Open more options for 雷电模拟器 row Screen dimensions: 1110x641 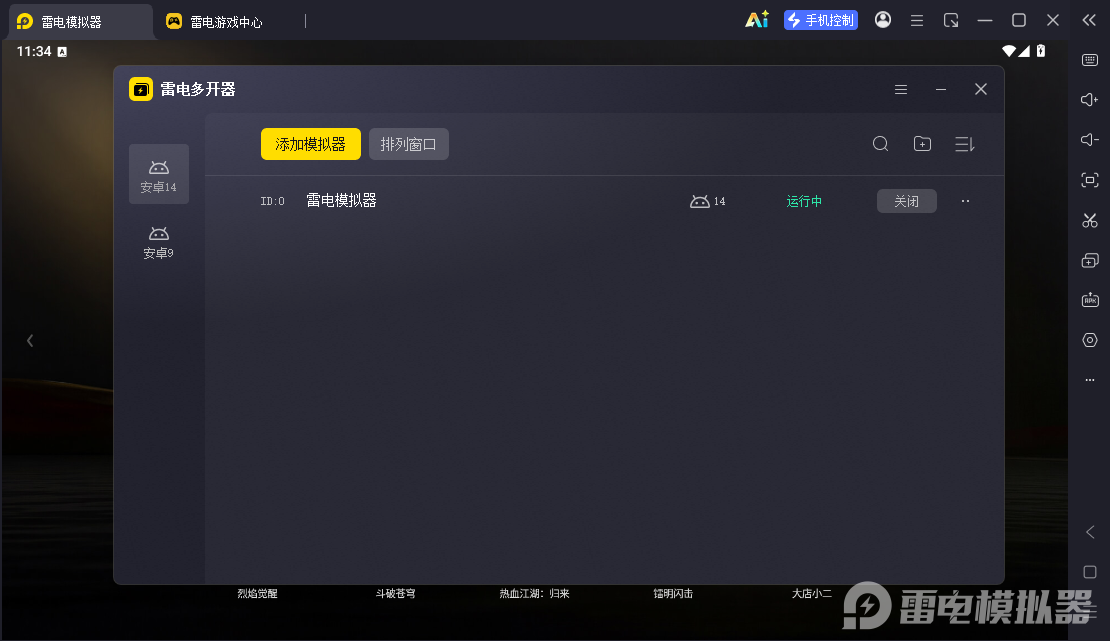[x=966, y=201]
